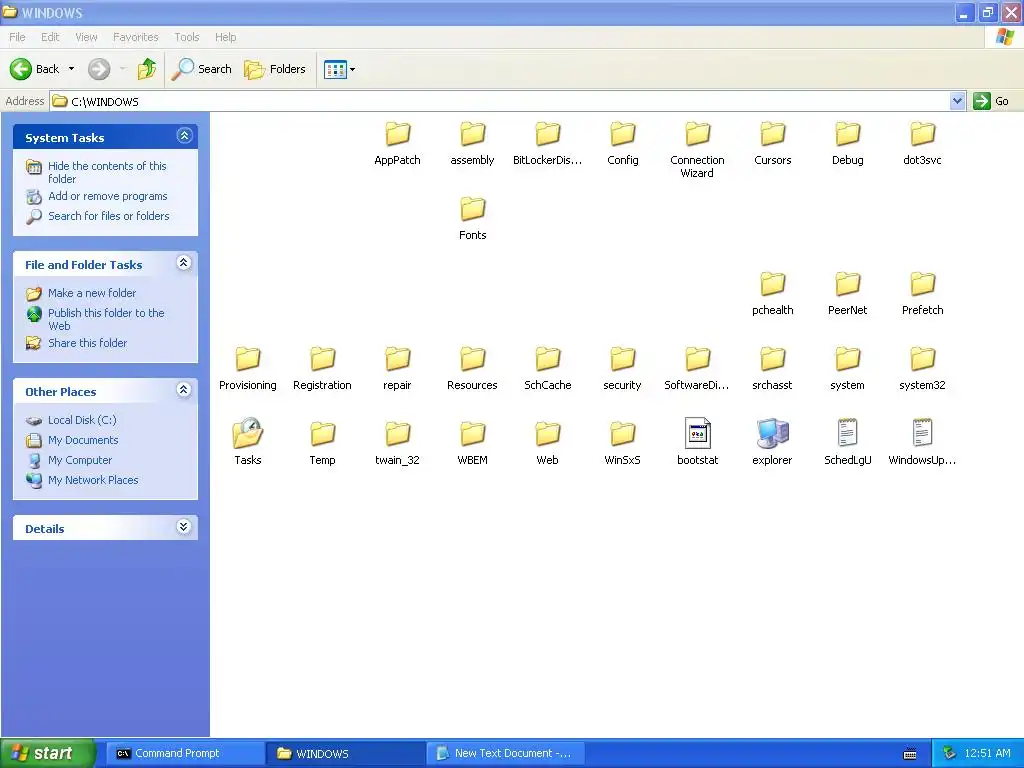Viewport: 1024px width, 768px height.
Task: Select the Cursors folder
Action: click(x=773, y=144)
